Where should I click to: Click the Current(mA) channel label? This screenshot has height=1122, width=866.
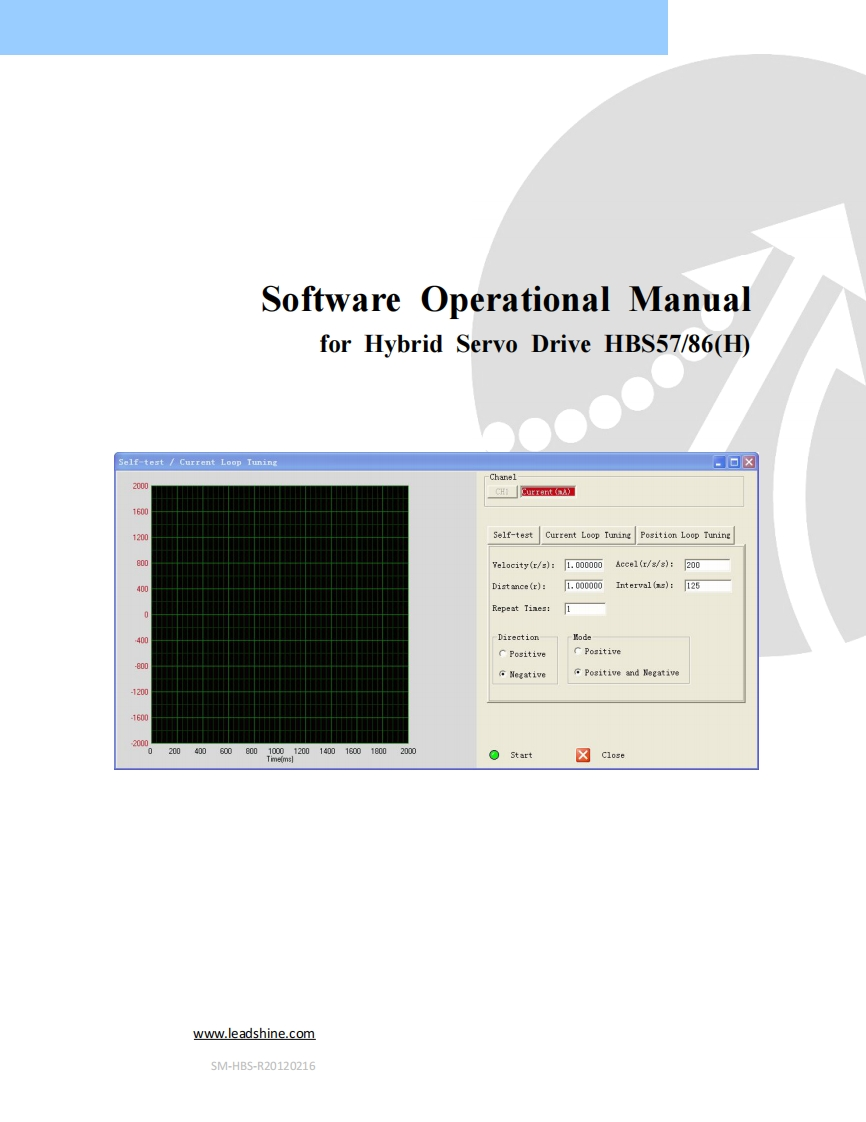546,493
